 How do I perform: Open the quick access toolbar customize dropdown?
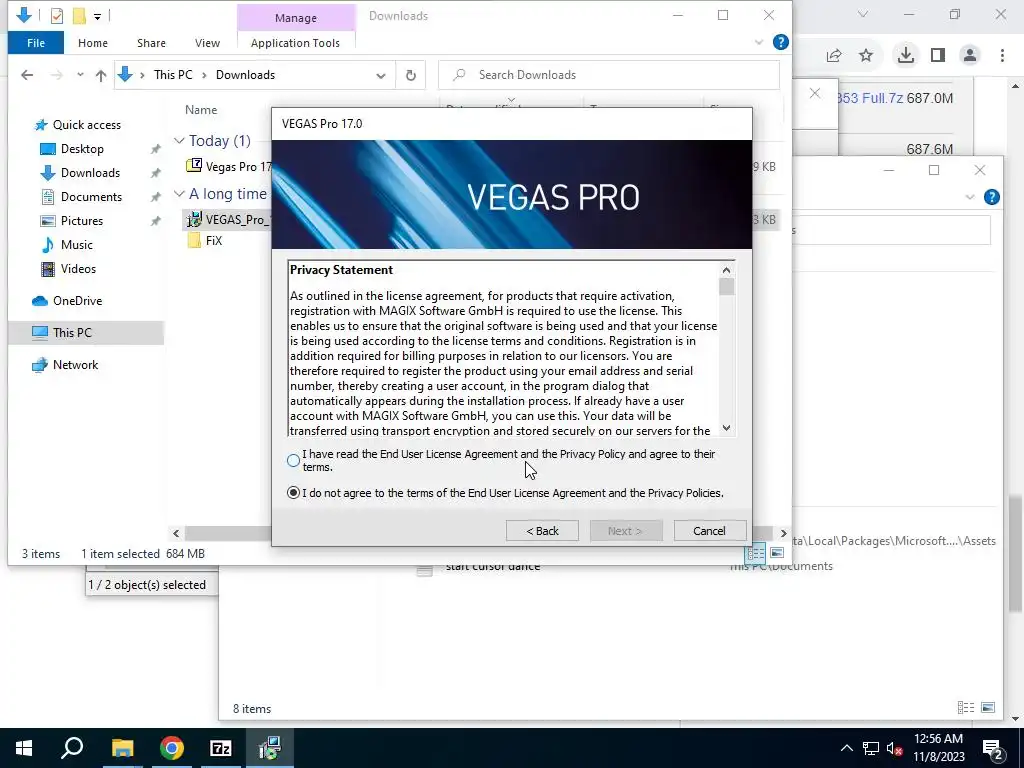tap(97, 16)
